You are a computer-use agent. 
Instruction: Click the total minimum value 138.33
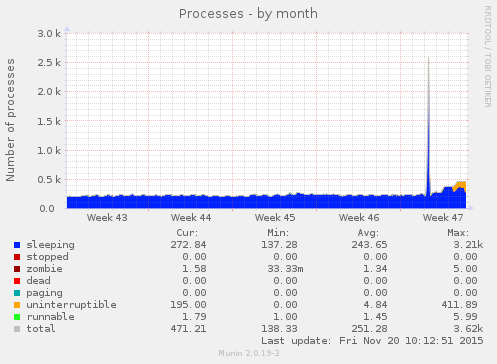(x=279, y=329)
